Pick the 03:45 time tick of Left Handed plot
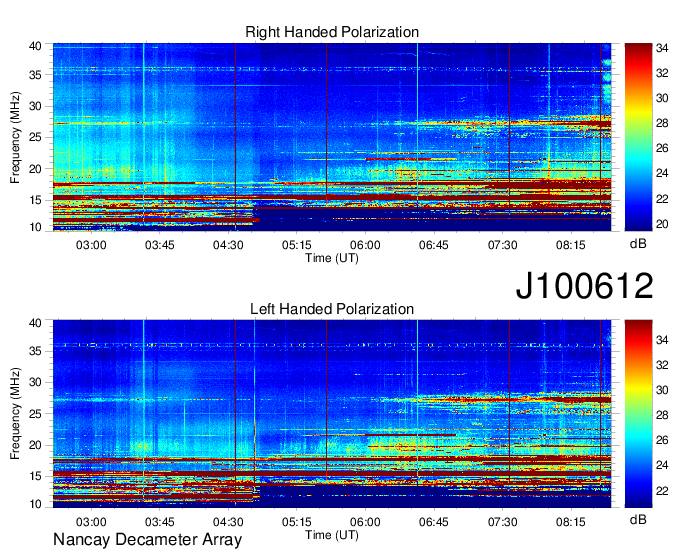The height and width of the screenshot is (552, 680). [160, 522]
